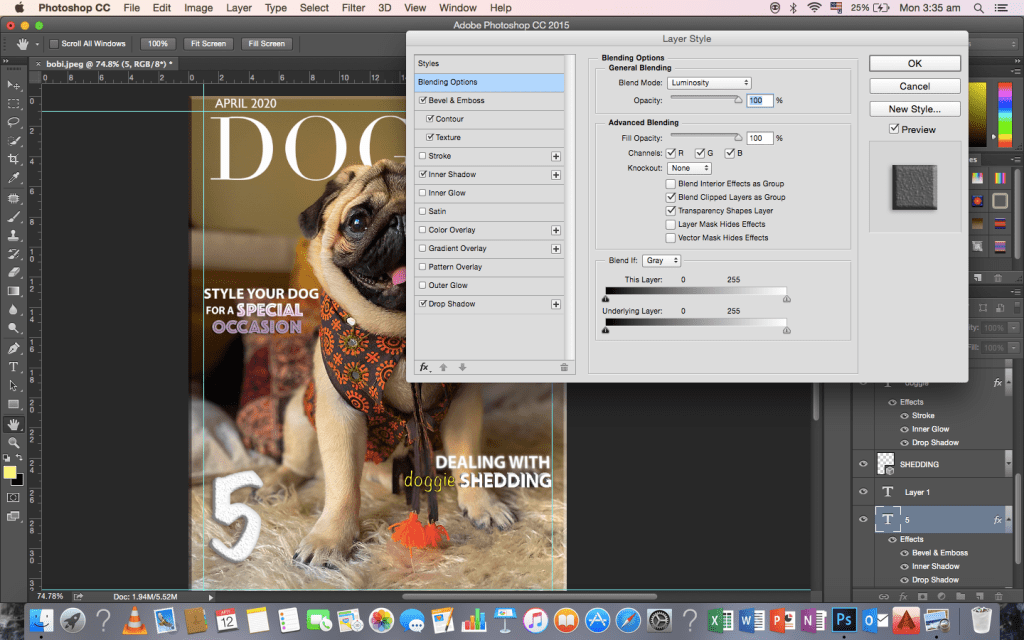Click the New Style... button
The image size is (1024, 640).
(x=914, y=109)
